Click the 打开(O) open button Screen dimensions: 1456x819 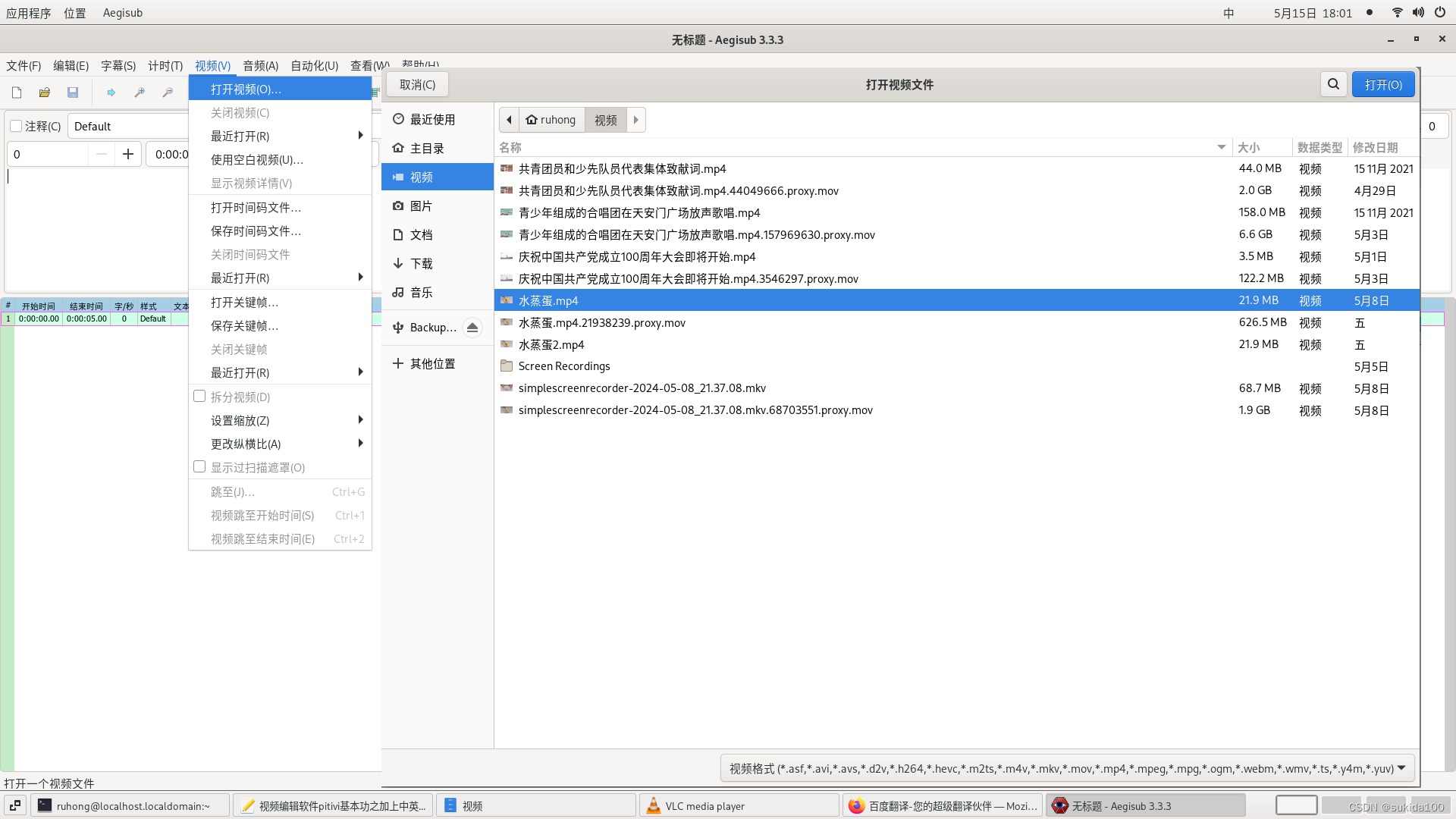tap(1382, 84)
